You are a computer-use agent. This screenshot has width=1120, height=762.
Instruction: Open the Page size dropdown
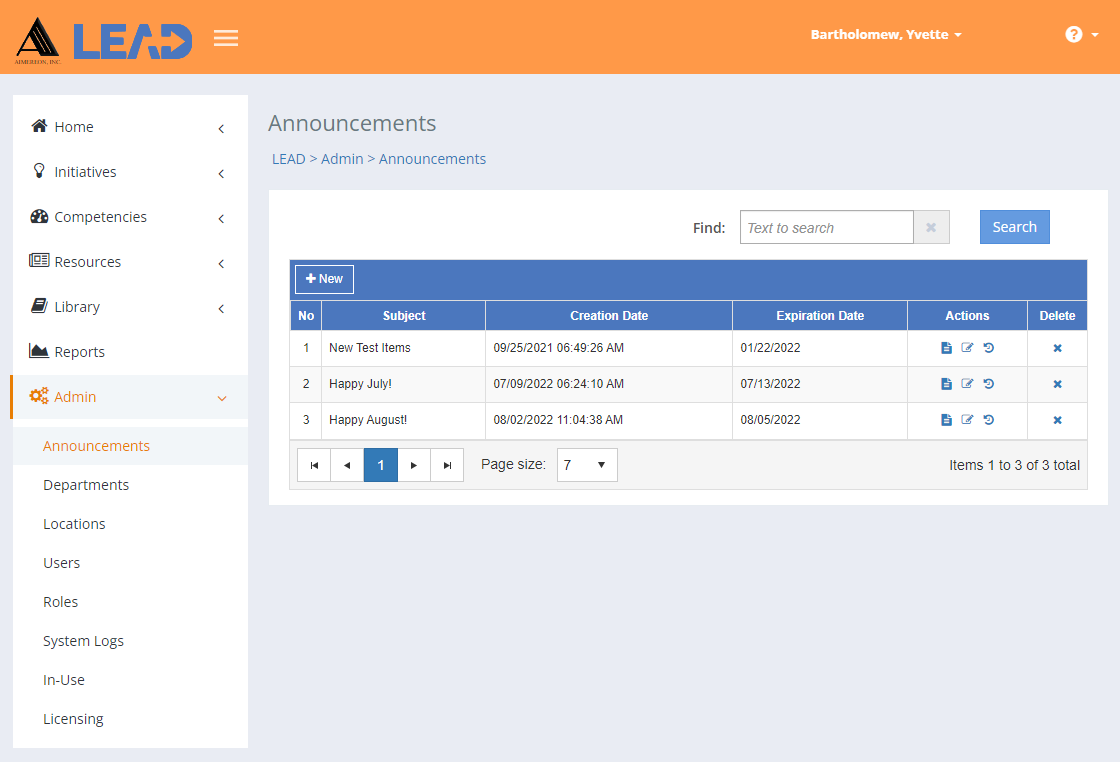(x=587, y=465)
